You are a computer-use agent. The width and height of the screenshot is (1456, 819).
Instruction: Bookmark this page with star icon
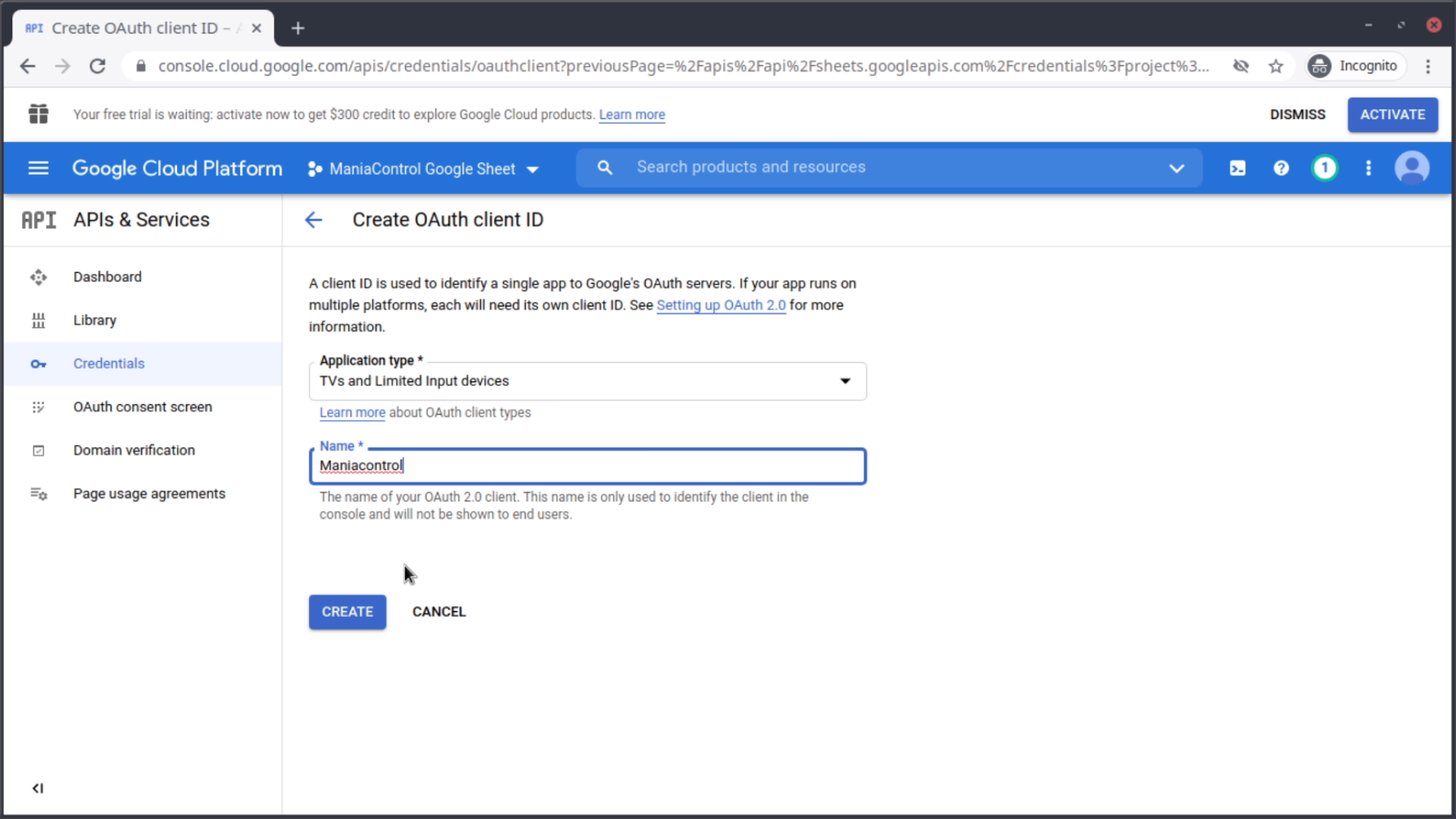pos(1276,66)
